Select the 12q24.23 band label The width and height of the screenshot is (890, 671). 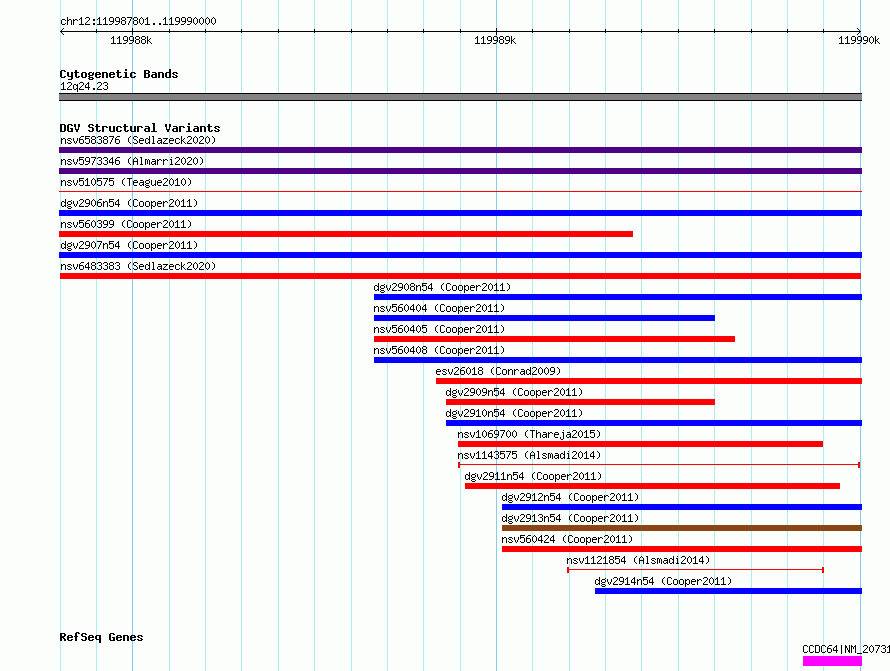click(84, 86)
